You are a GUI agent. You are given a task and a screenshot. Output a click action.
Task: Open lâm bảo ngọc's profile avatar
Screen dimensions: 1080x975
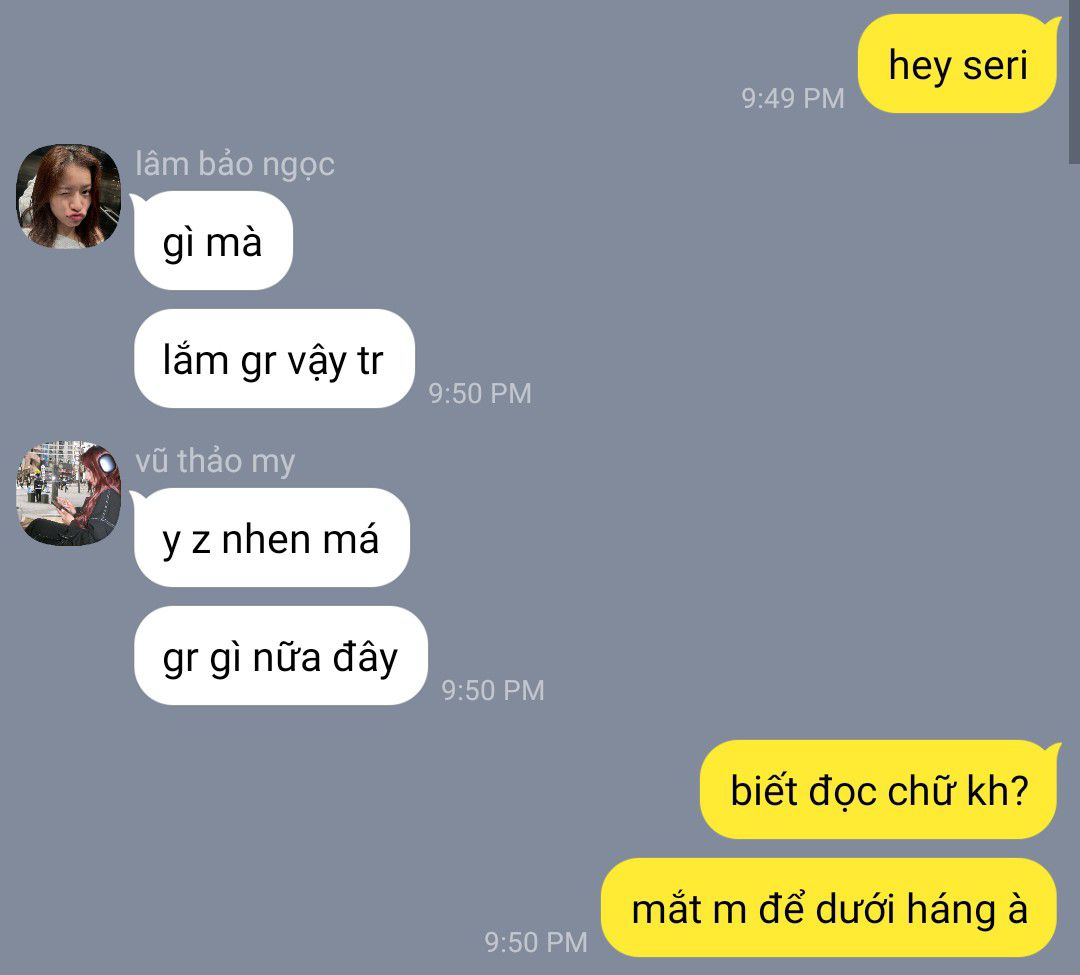tap(68, 196)
